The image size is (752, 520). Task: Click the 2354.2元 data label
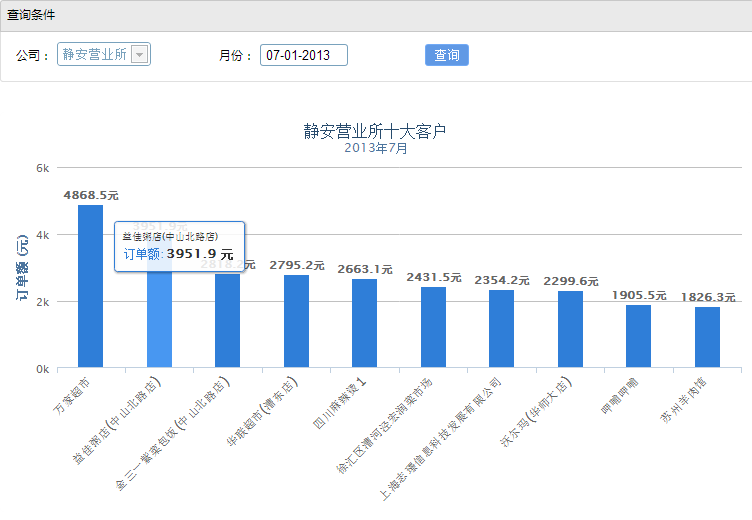(502, 280)
